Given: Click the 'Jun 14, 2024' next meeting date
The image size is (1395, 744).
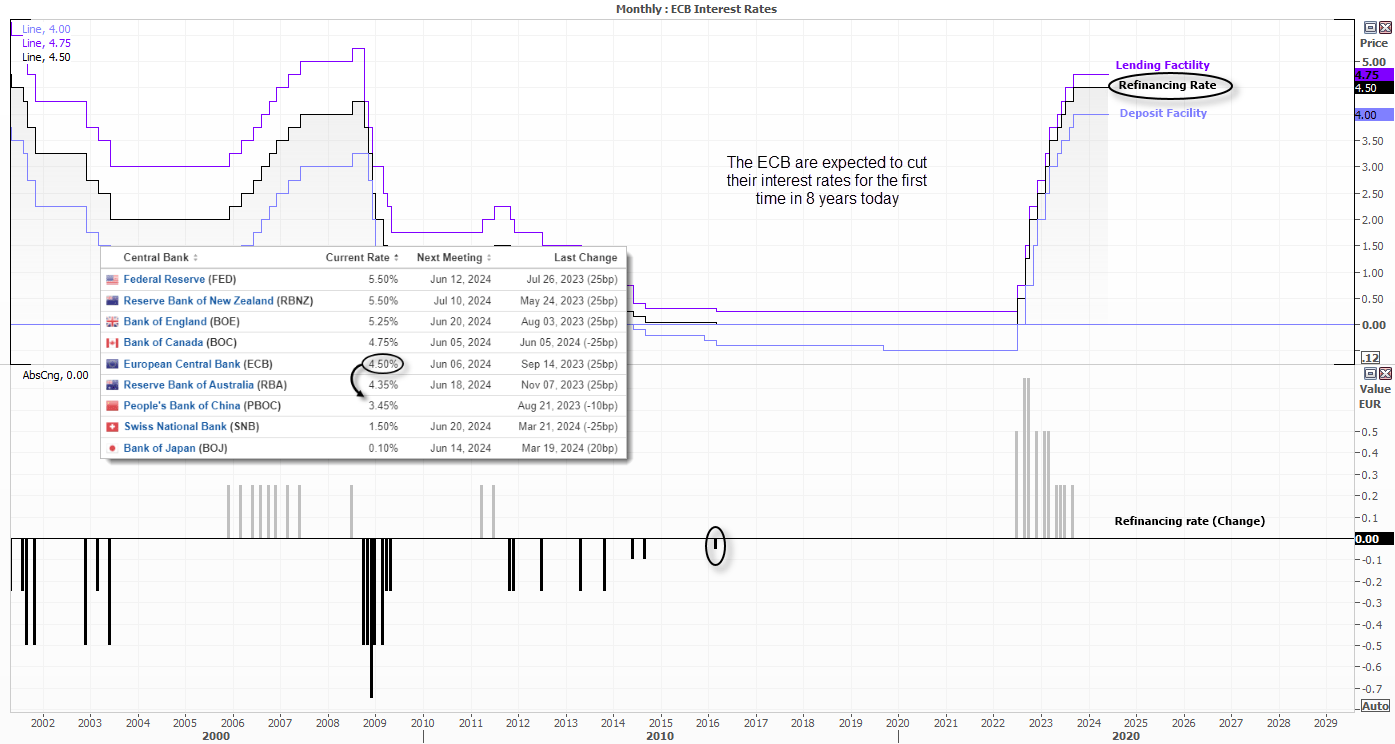Looking at the screenshot, I should pyautogui.click(x=461, y=448).
